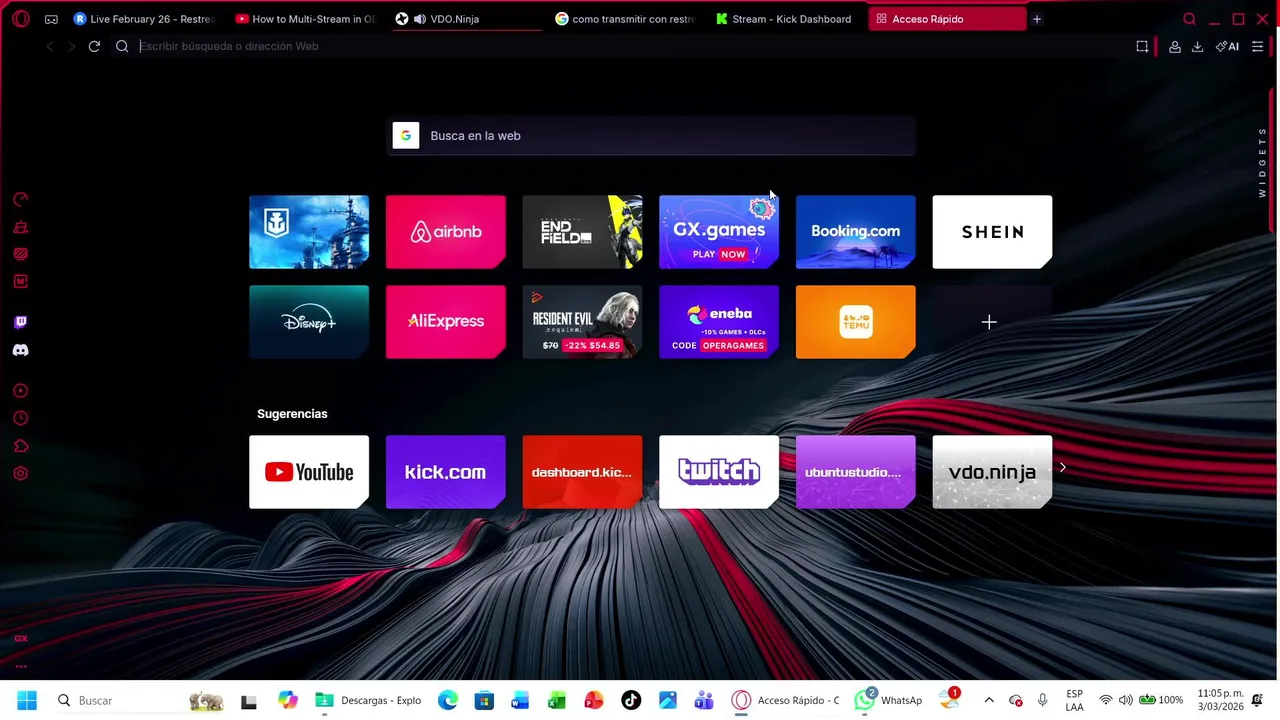Screen dimensions: 1280x720
Task: Open Twitch suggestion tile
Action: [x=719, y=472]
